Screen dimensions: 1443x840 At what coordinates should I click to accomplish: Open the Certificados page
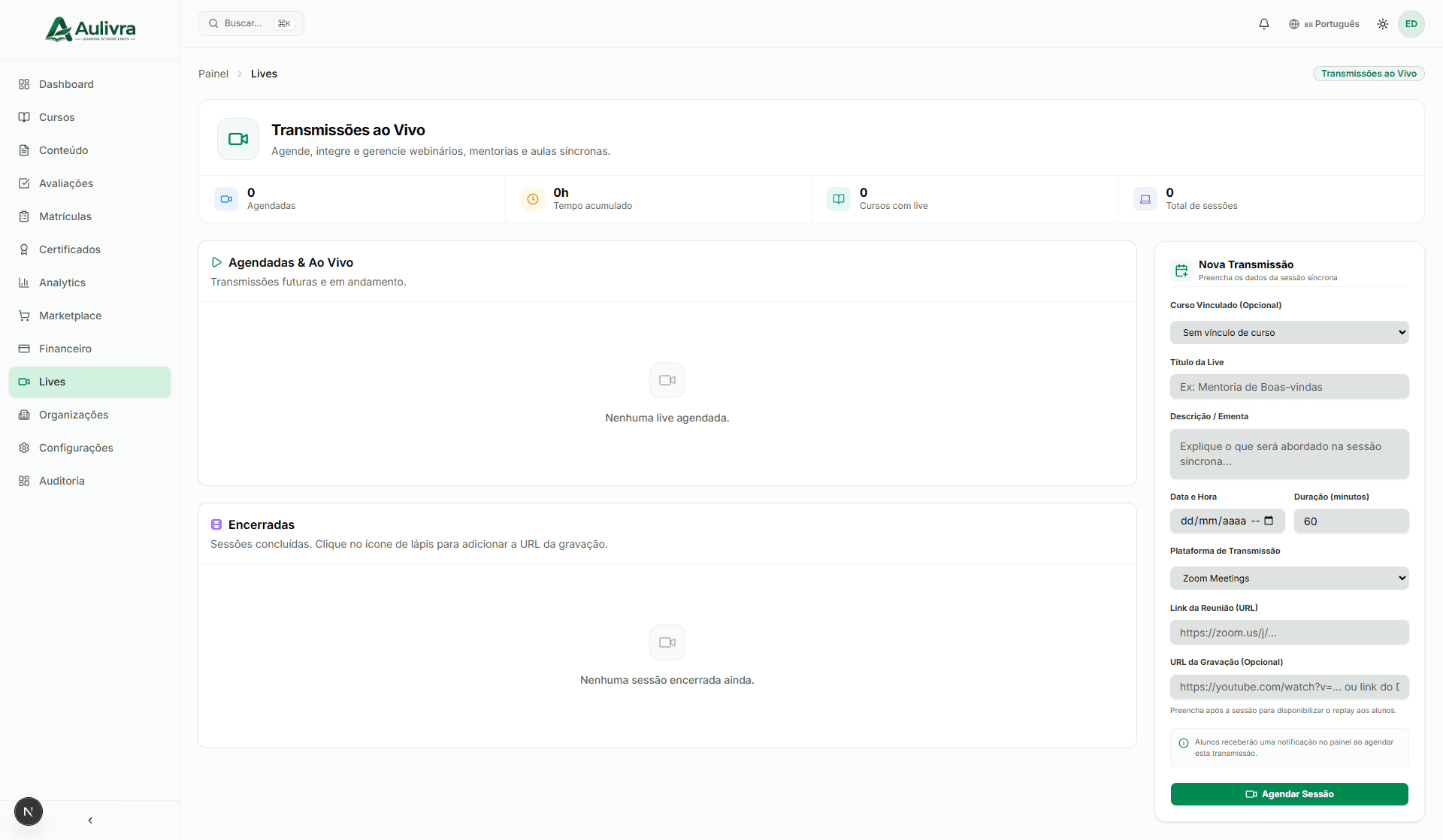(x=89, y=249)
